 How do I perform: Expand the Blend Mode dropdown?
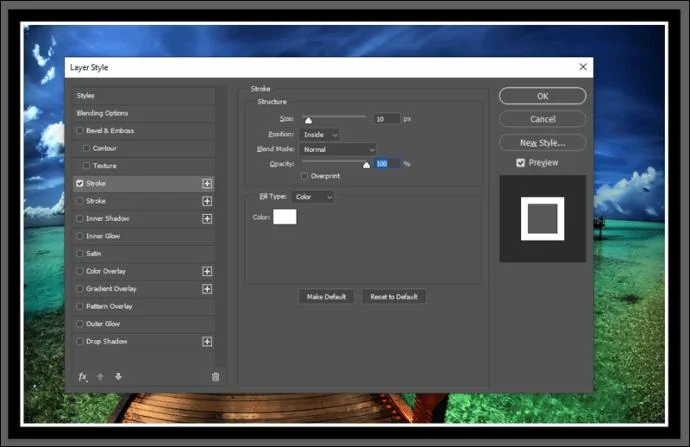pyautogui.click(x=338, y=149)
